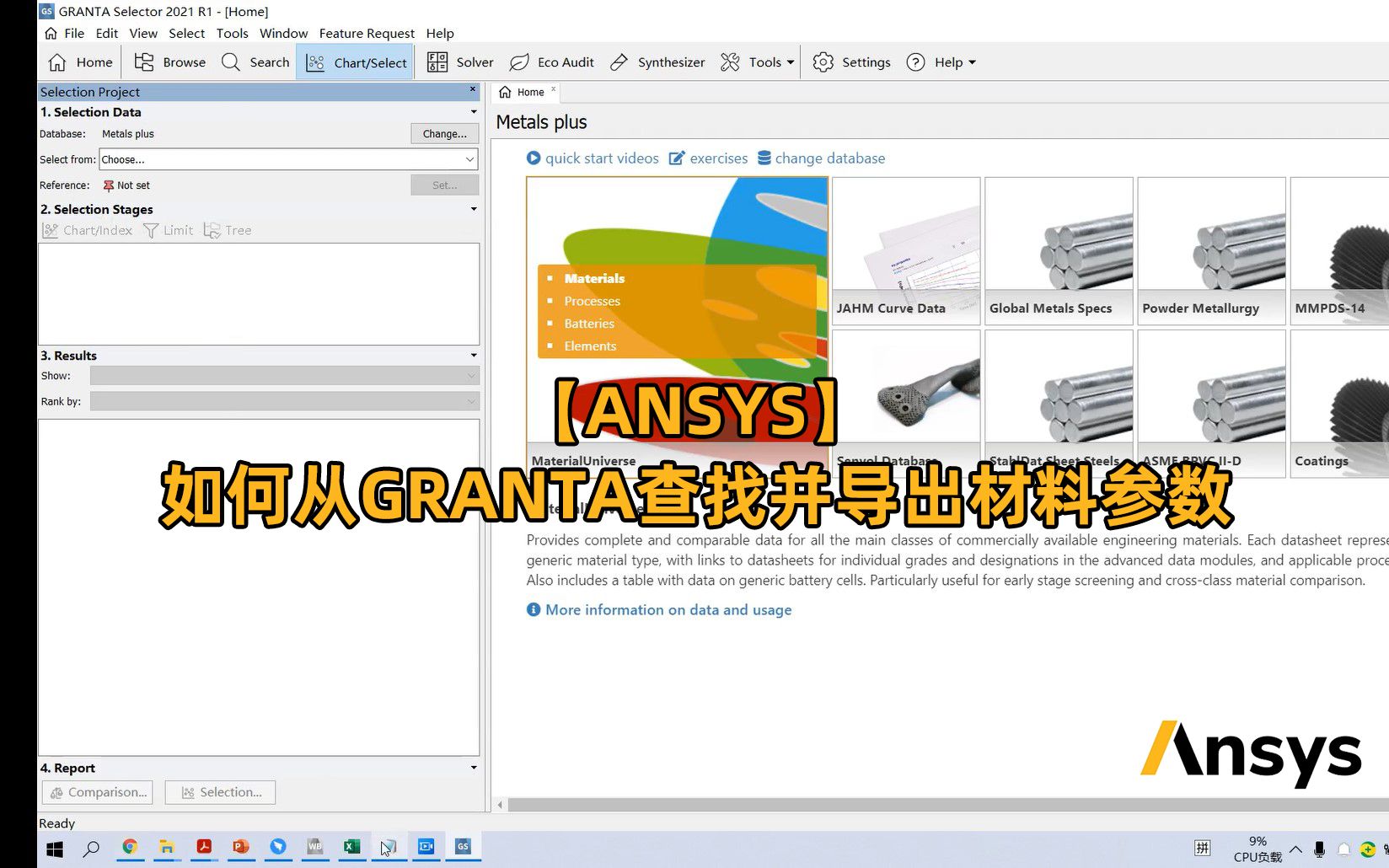This screenshot has width=1389, height=868.
Task: Click the Set... reference button
Action: point(445,185)
